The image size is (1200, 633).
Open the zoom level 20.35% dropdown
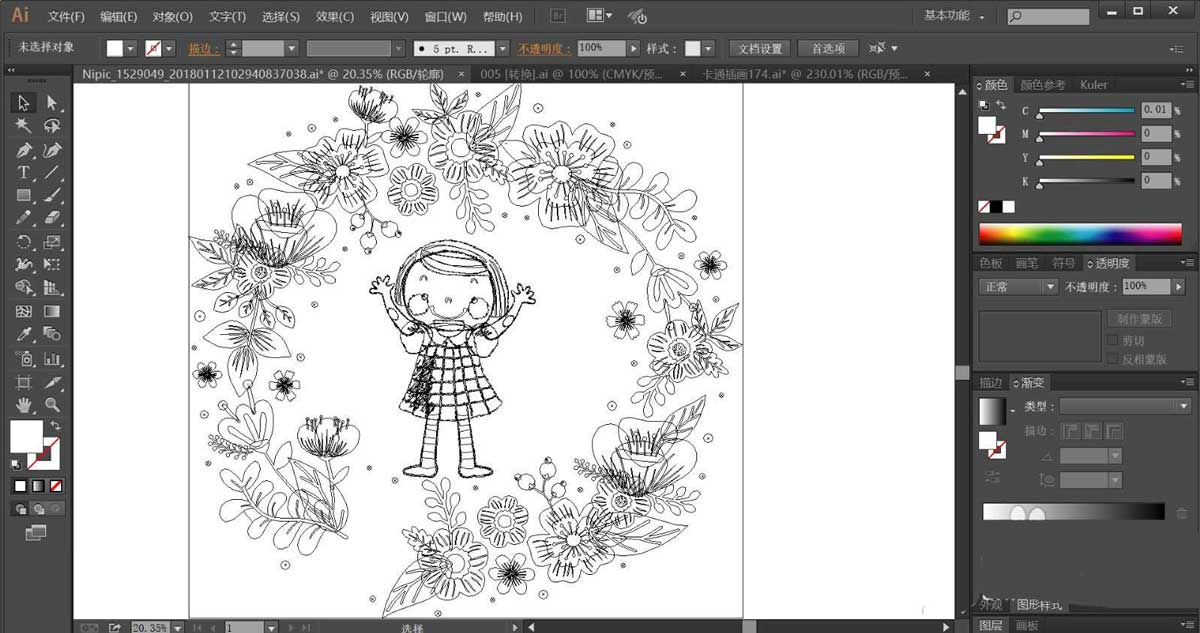point(177,627)
